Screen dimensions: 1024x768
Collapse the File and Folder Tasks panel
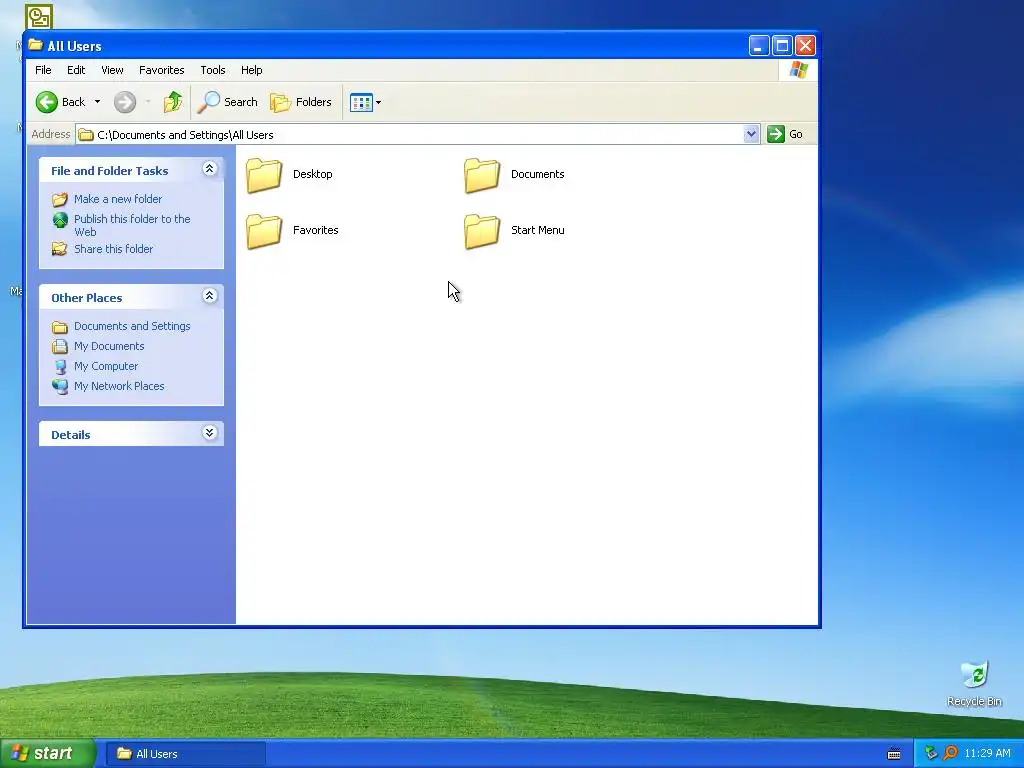point(210,169)
